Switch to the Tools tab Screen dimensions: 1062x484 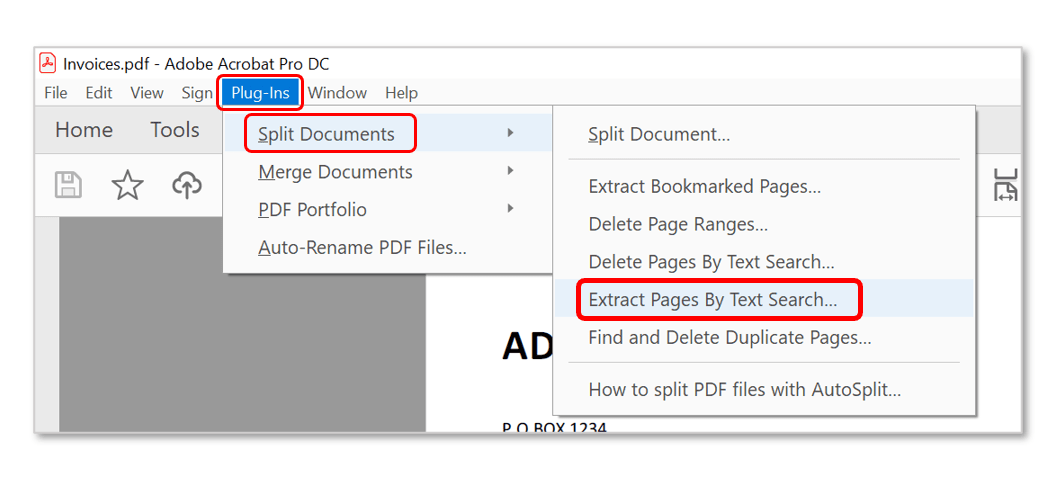coord(175,129)
